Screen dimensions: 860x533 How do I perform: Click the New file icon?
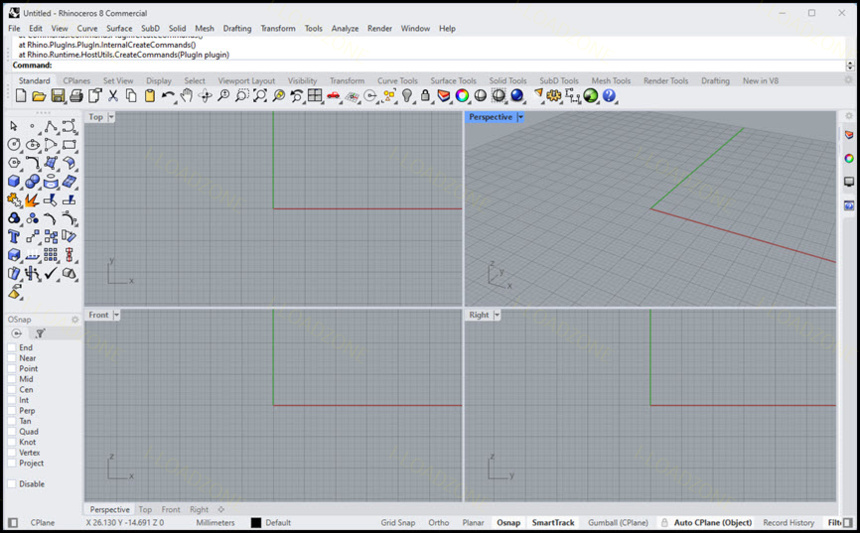point(21,96)
